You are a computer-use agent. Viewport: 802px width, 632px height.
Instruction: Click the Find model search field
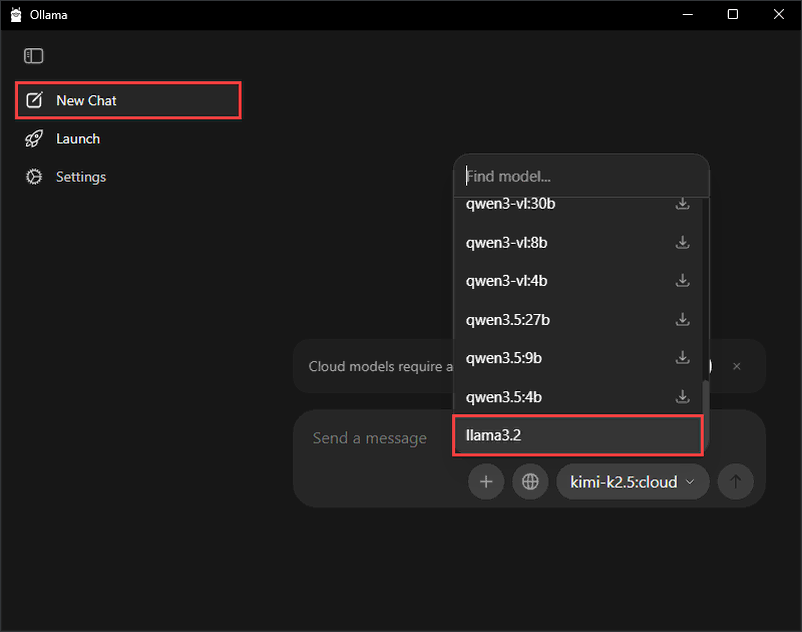pyautogui.click(x=581, y=176)
